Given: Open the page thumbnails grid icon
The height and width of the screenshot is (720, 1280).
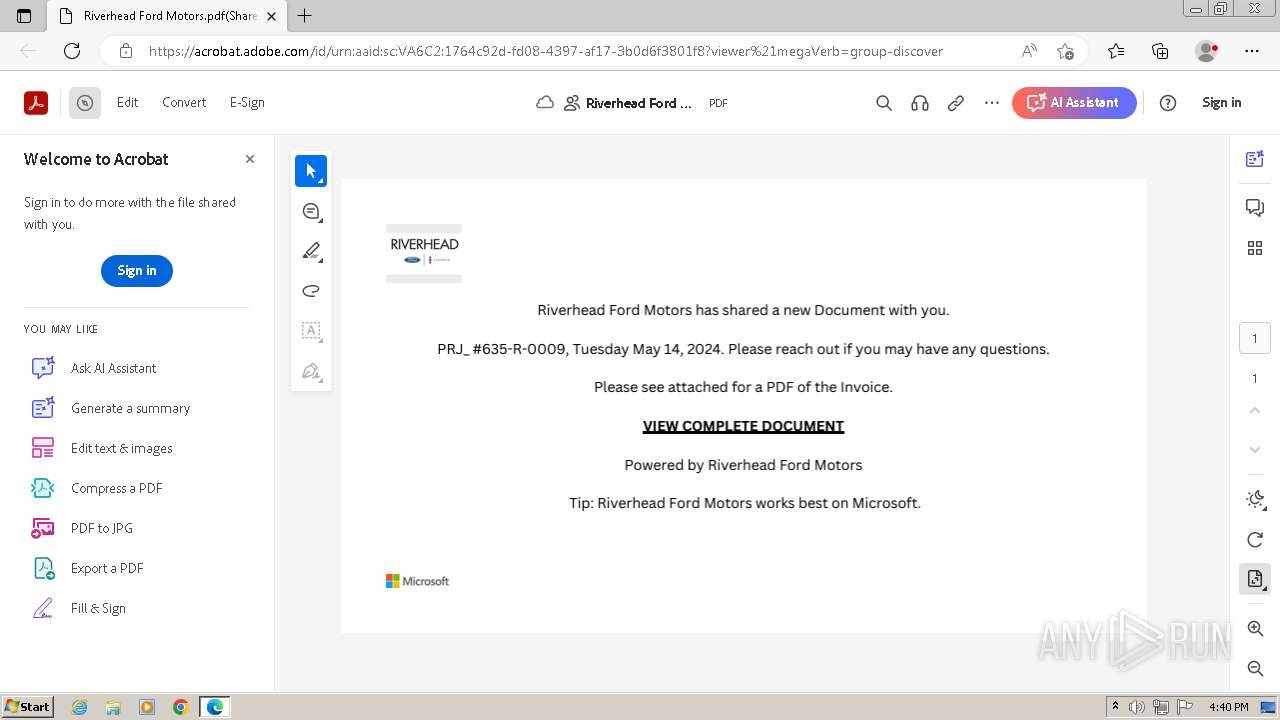Looking at the screenshot, I should 1255,248.
